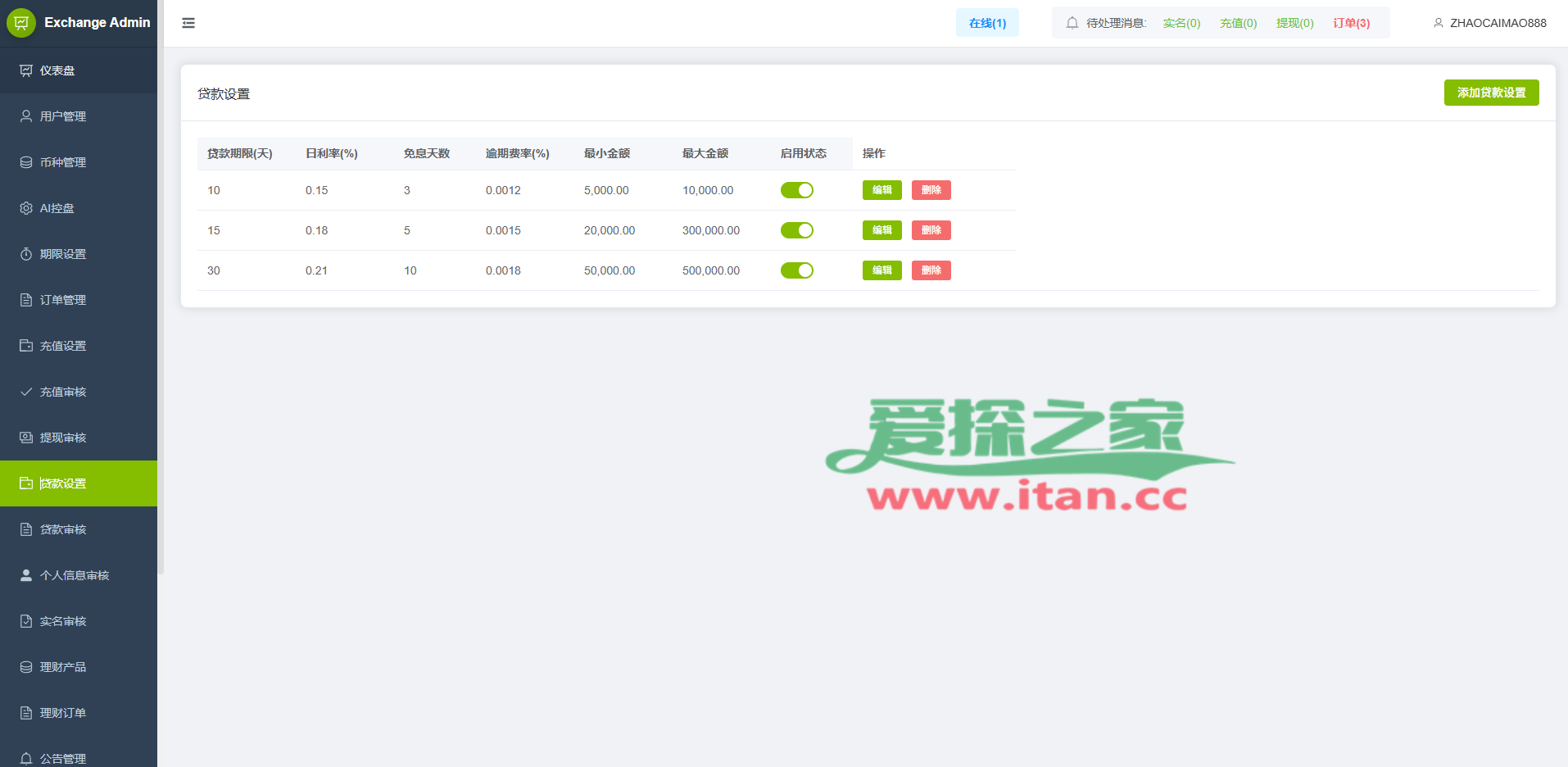Switch off the 30-day loan status
Screen dimensions: 1568x767
pyautogui.click(x=796, y=270)
